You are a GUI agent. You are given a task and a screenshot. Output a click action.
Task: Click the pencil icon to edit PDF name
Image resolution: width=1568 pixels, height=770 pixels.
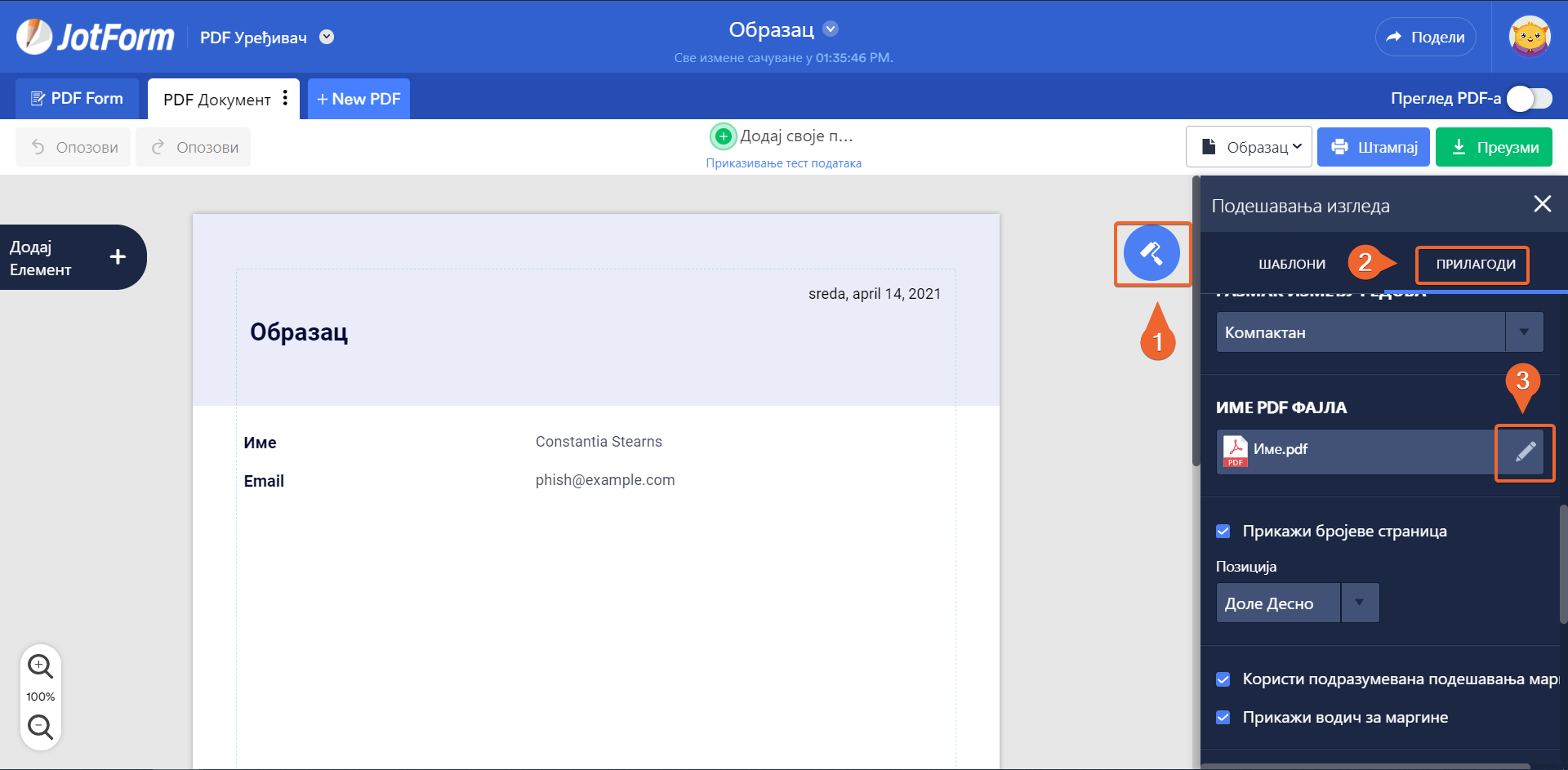(1525, 452)
